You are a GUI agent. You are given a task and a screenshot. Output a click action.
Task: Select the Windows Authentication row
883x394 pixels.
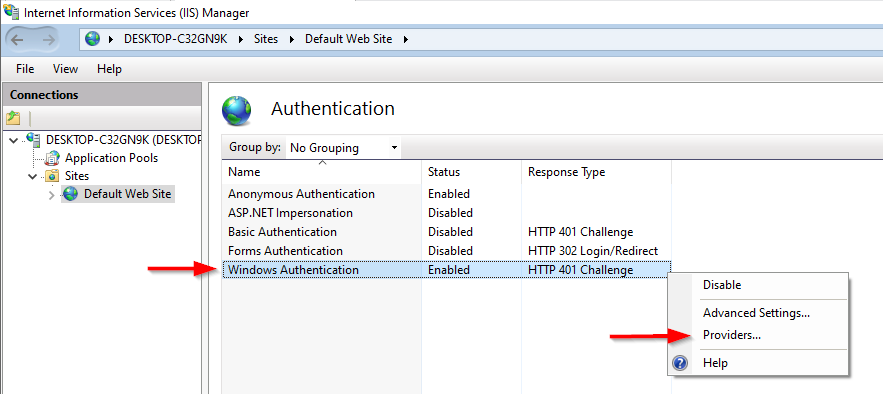[447, 270]
